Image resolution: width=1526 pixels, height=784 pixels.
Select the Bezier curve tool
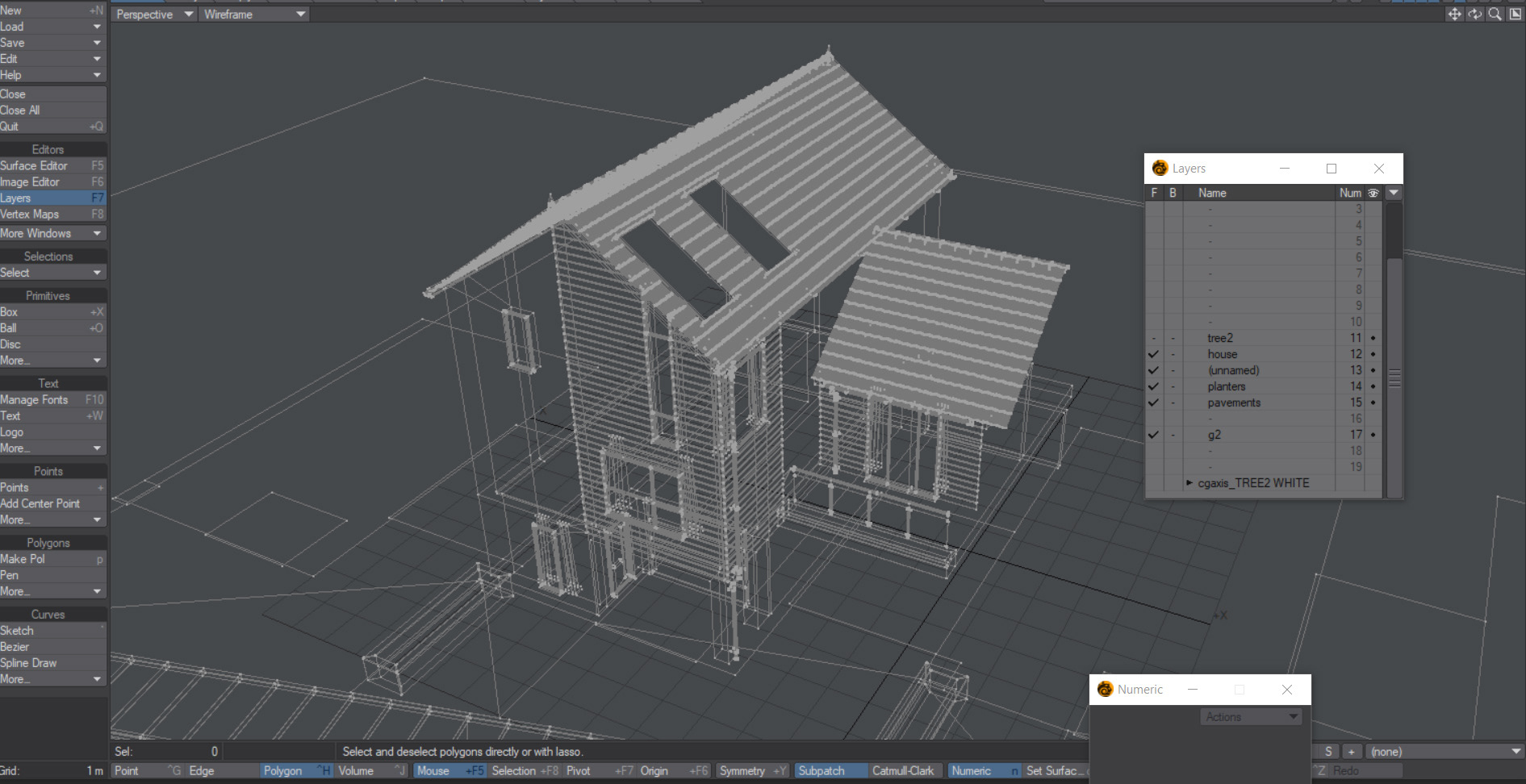click(x=53, y=647)
